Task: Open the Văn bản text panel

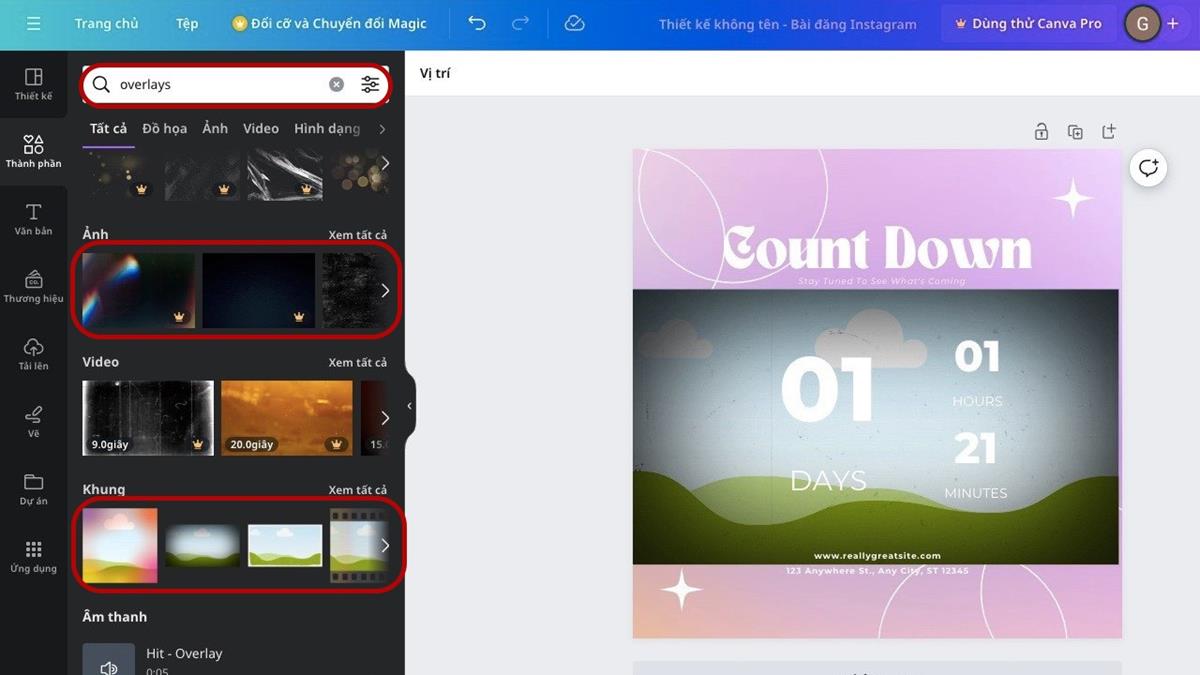Action: 33,219
